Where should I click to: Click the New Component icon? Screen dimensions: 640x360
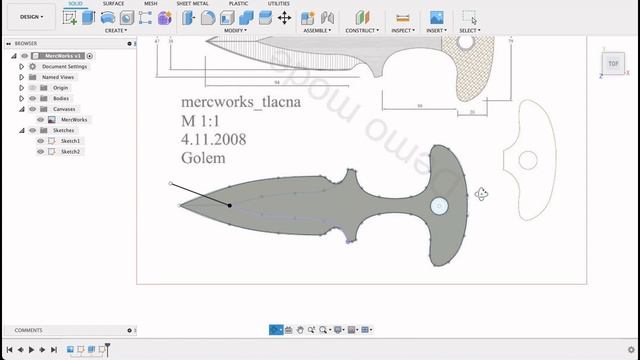(307, 18)
